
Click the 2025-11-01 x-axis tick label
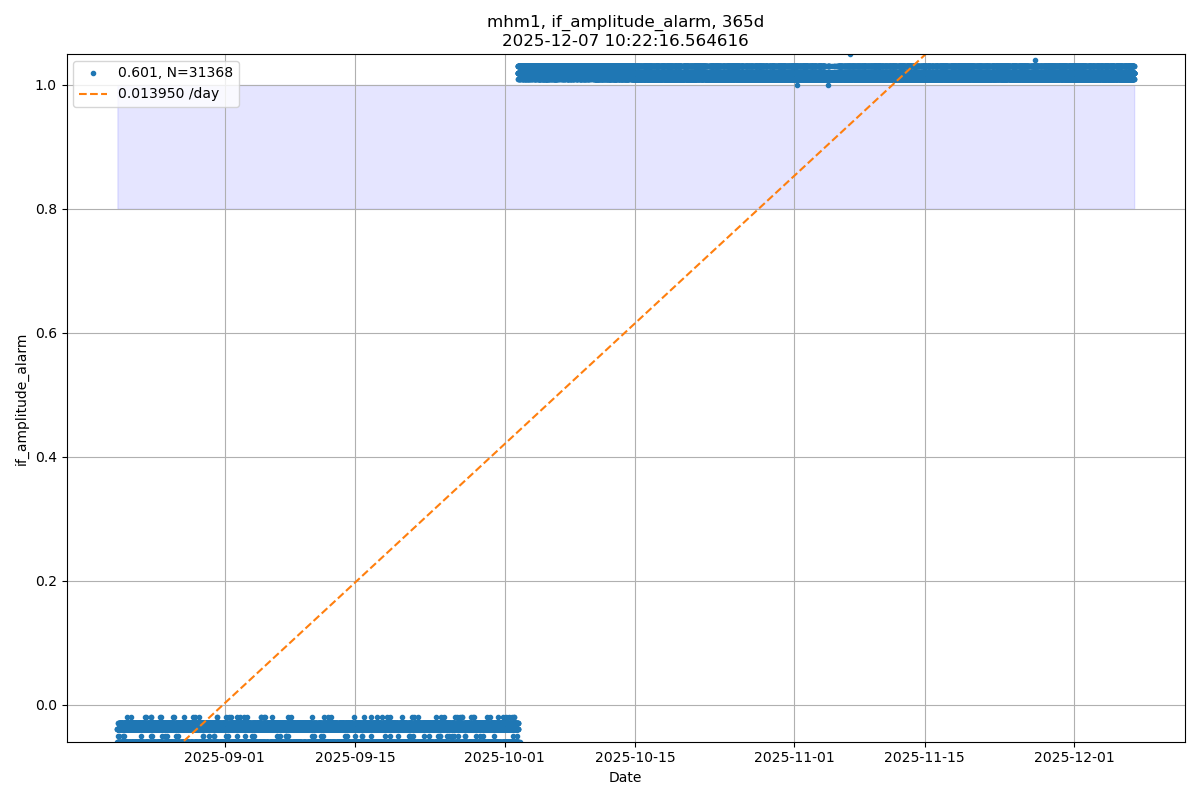click(x=794, y=758)
